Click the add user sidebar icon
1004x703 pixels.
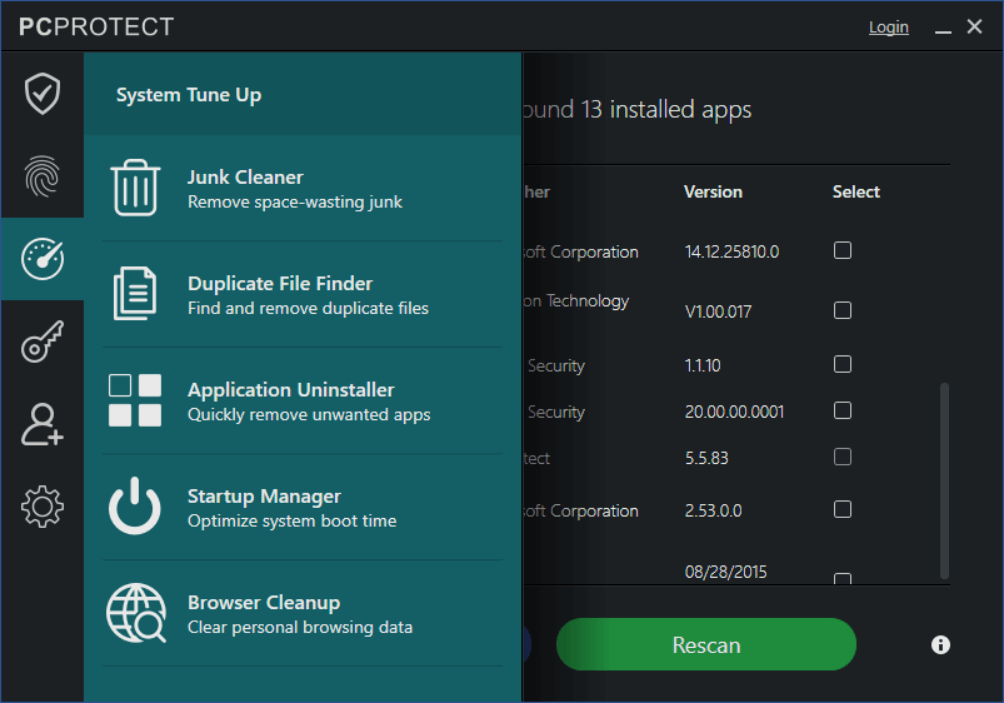(42, 425)
